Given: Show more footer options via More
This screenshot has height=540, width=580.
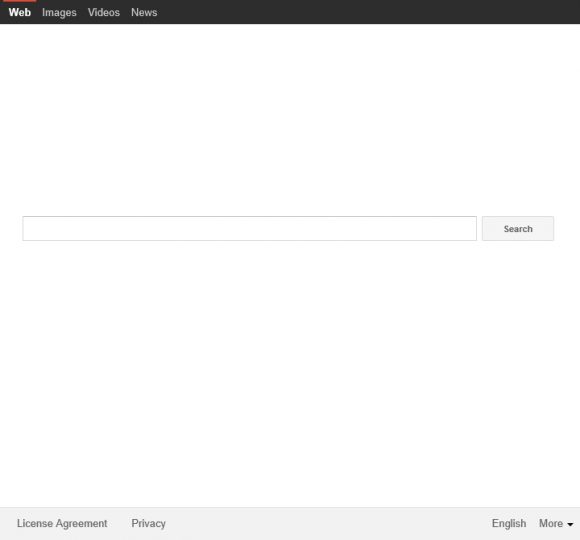Looking at the screenshot, I should pyautogui.click(x=556, y=523).
